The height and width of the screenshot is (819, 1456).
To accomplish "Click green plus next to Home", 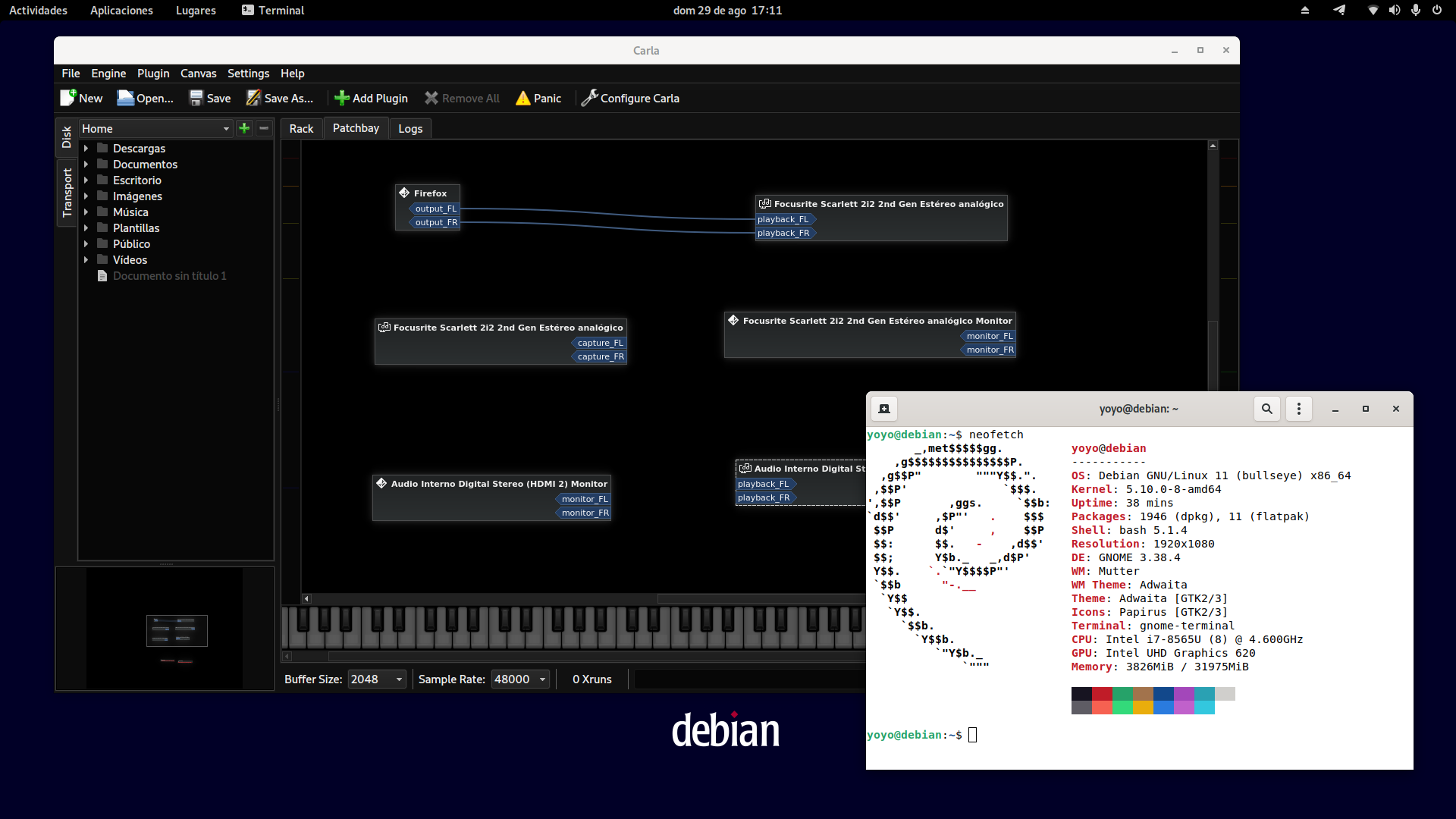I will click(x=244, y=128).
